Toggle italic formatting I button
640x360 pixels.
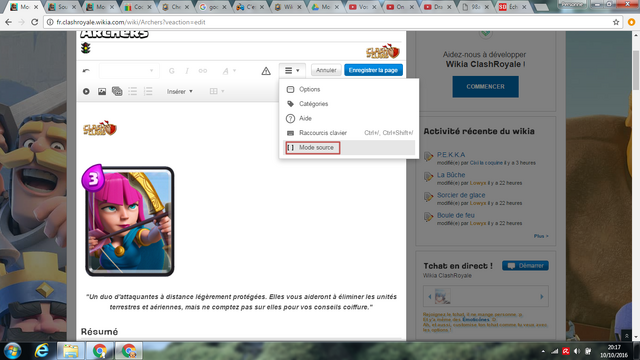pos(187,71)
